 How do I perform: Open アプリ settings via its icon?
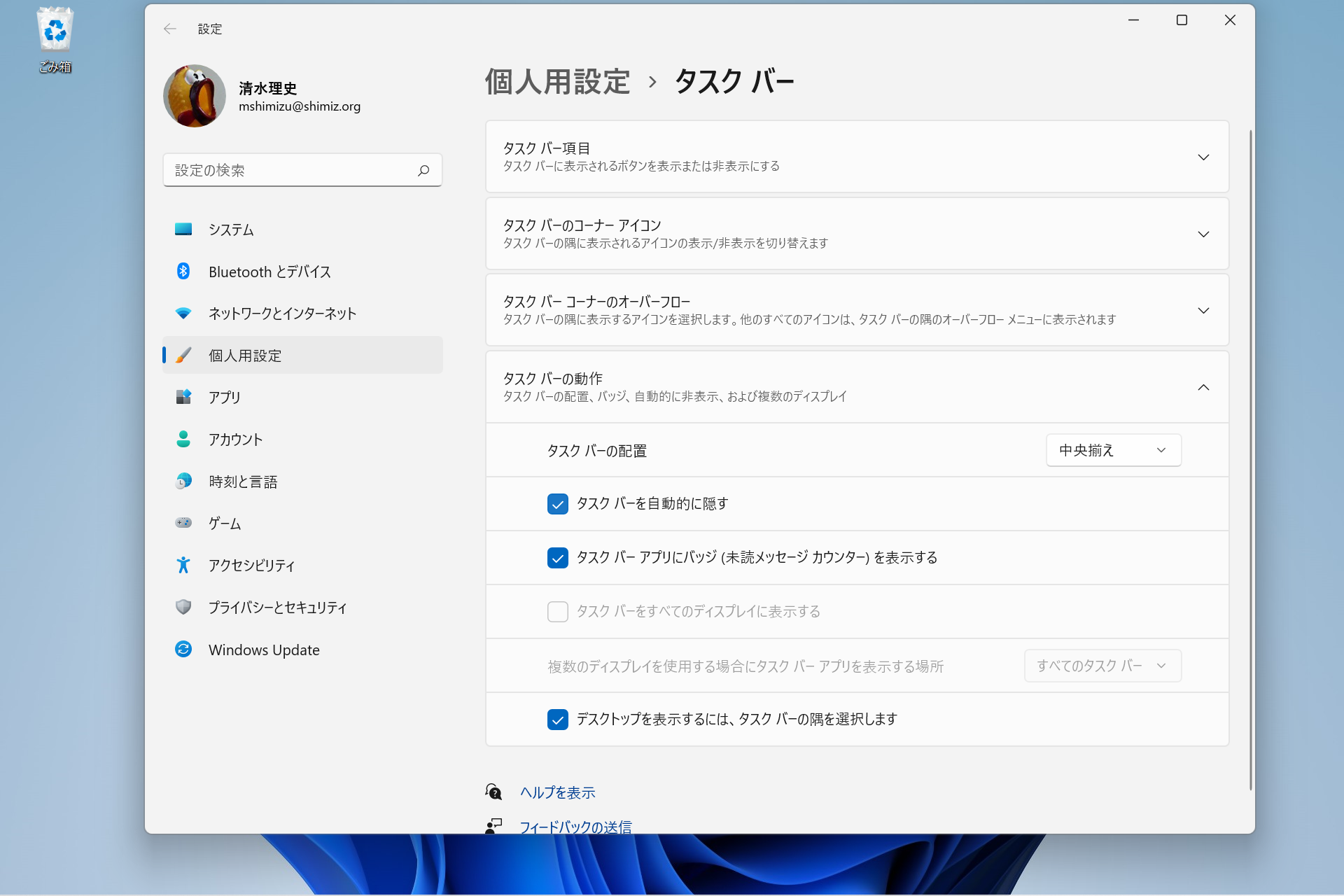[x=183, y=397]
